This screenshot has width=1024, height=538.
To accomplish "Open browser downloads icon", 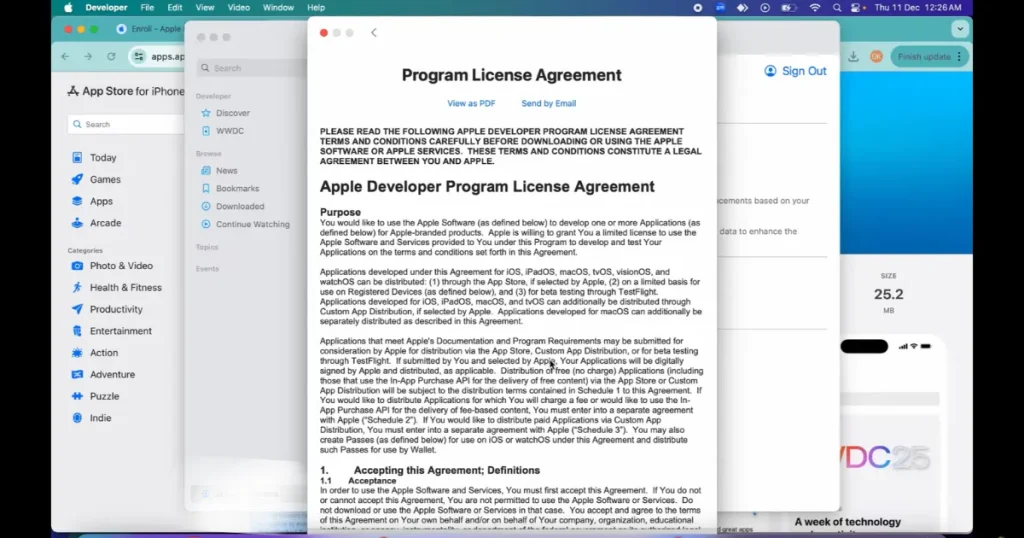I will coord(853,57).
